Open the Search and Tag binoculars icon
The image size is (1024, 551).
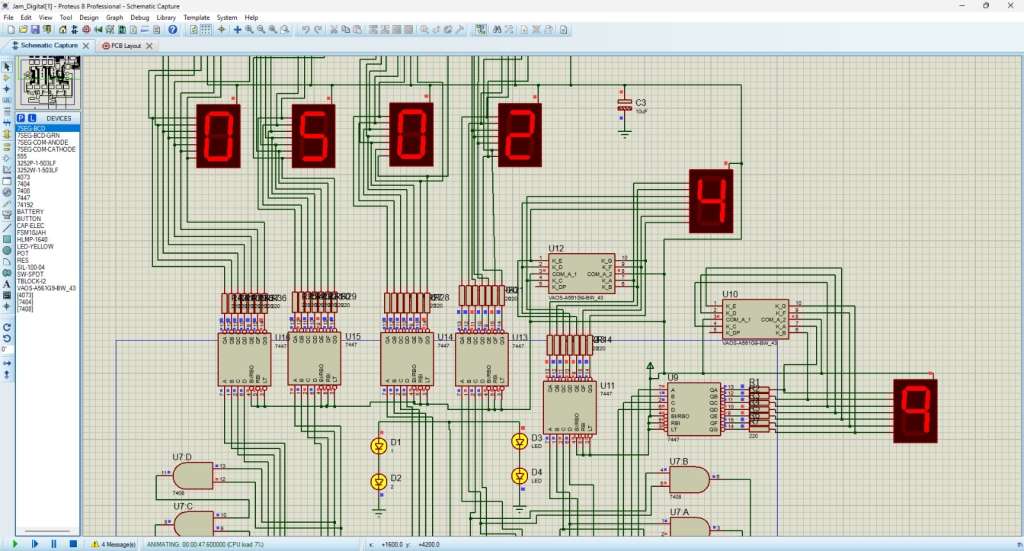[x=496, y=29]
